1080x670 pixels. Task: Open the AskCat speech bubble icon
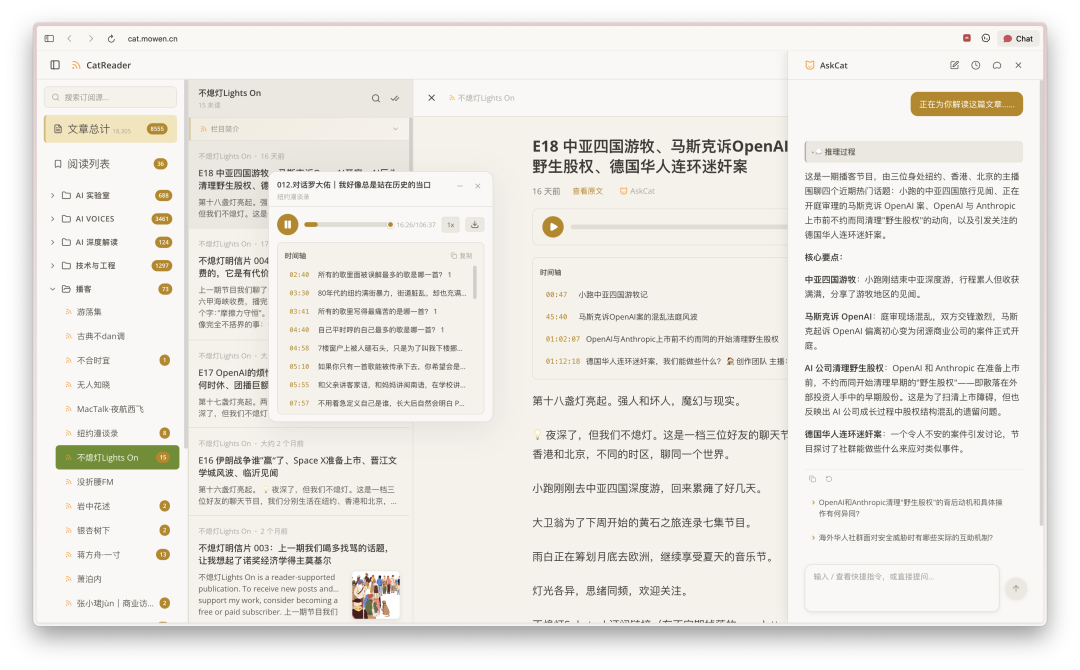click(x=997, y=65)
